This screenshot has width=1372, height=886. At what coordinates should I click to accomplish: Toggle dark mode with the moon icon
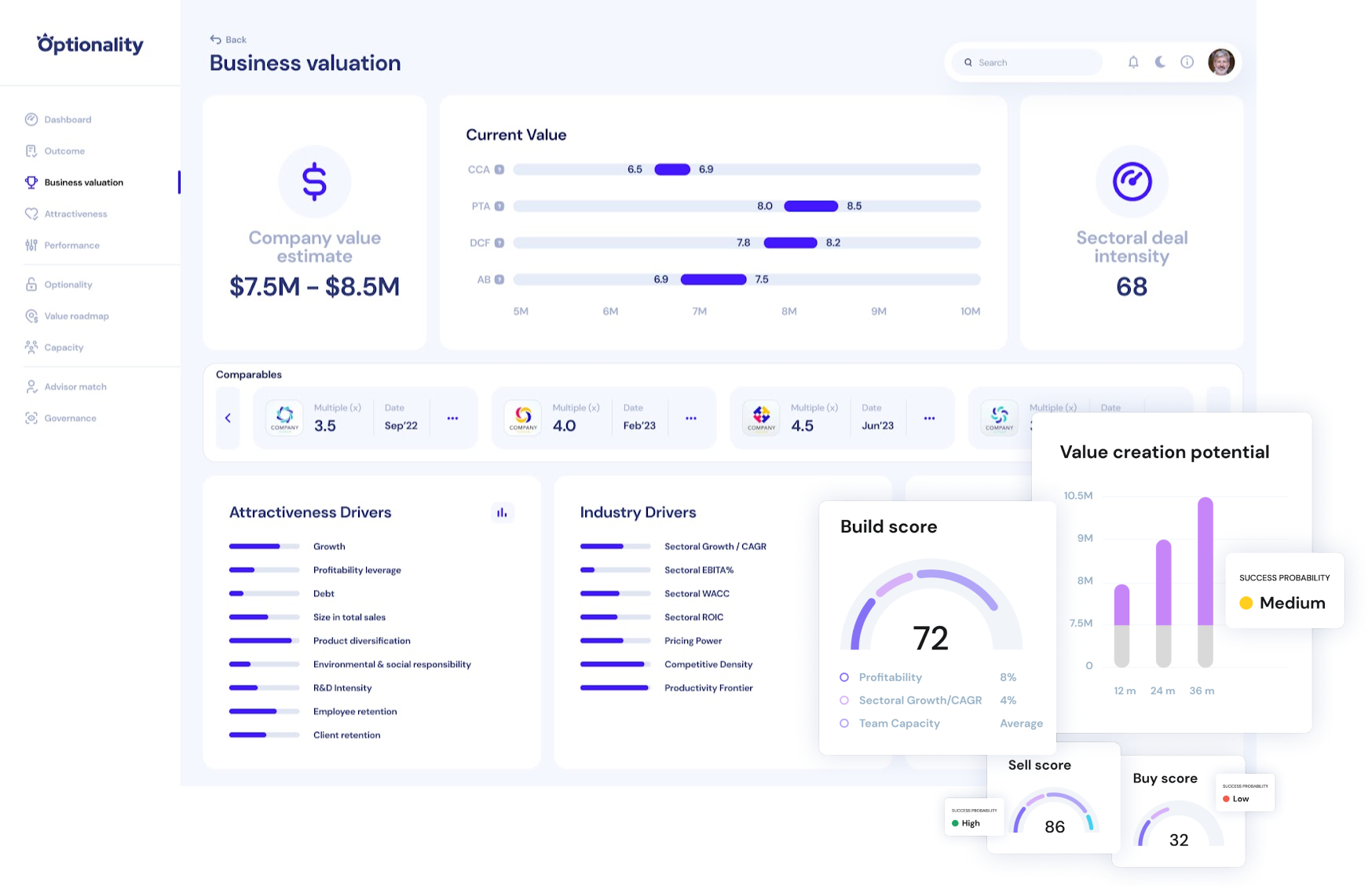pyautogui.click(x=1159, y=61)
